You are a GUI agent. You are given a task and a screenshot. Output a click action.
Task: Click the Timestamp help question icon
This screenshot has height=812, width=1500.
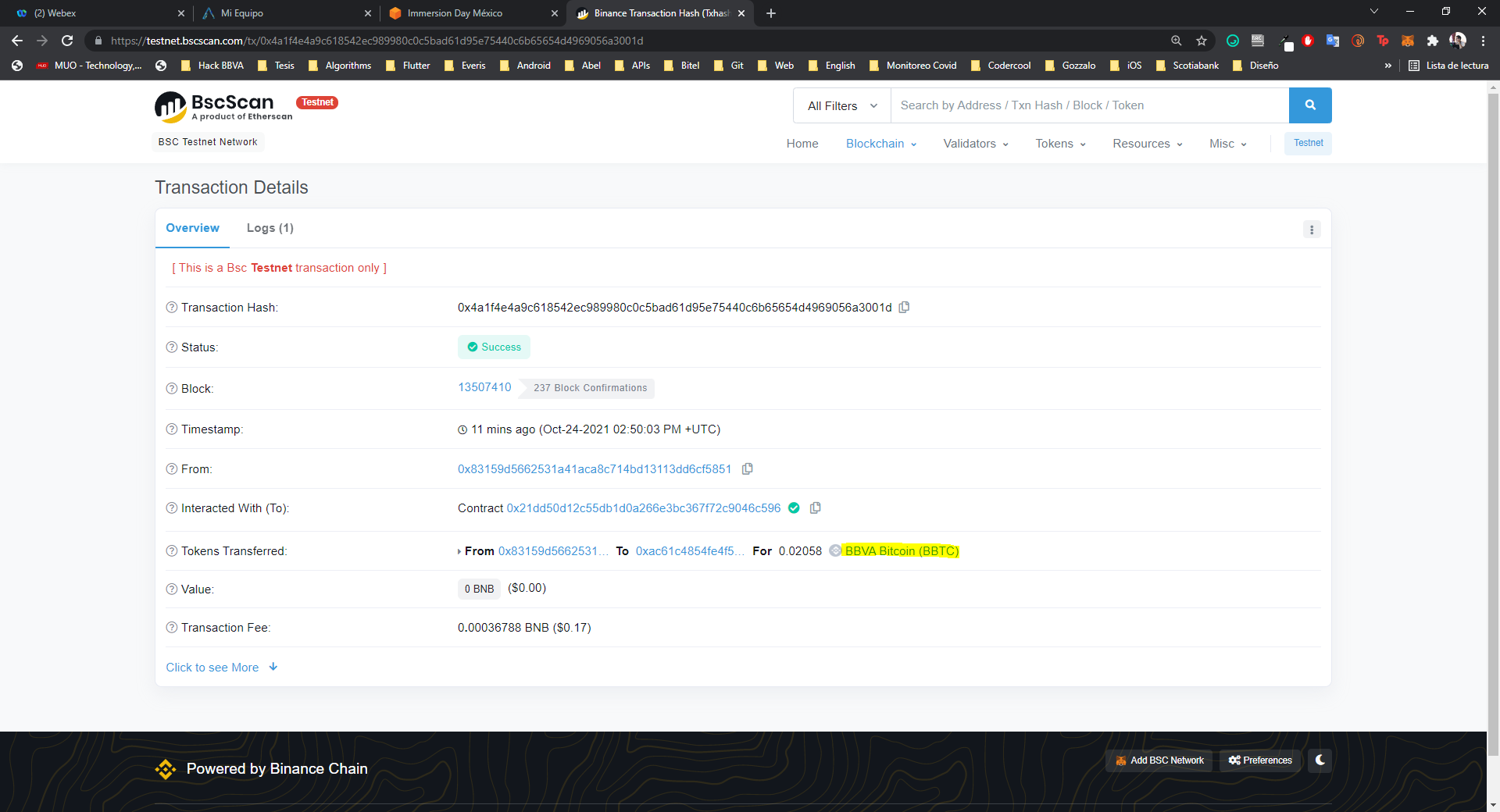(x=172, y=429)
